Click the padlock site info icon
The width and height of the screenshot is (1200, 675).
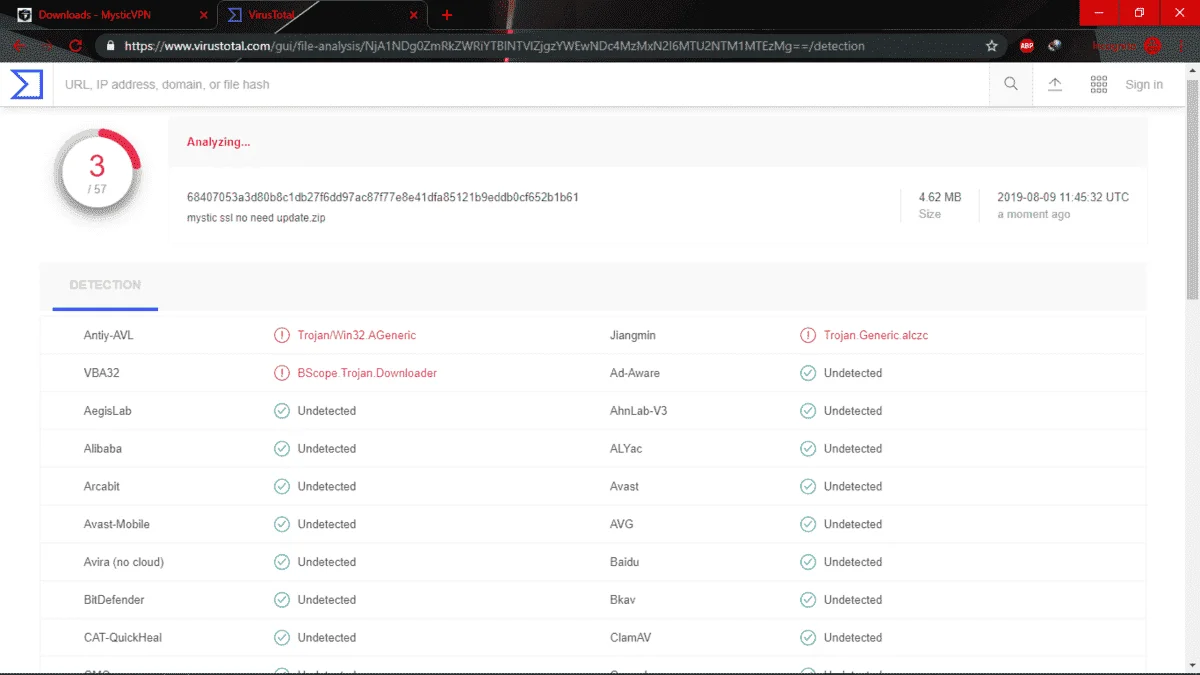(109, 46)
